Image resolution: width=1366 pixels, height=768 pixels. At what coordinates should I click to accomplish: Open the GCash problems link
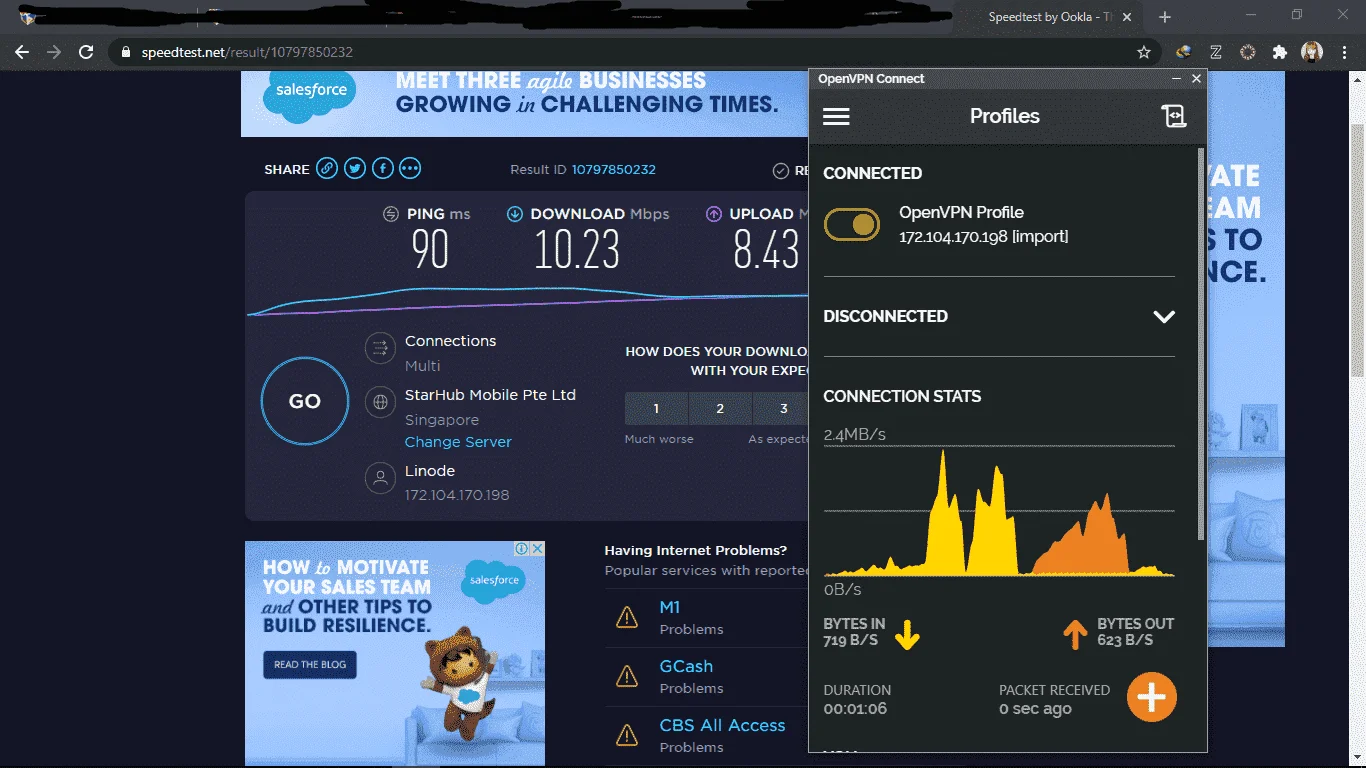(x=686, y=666)
